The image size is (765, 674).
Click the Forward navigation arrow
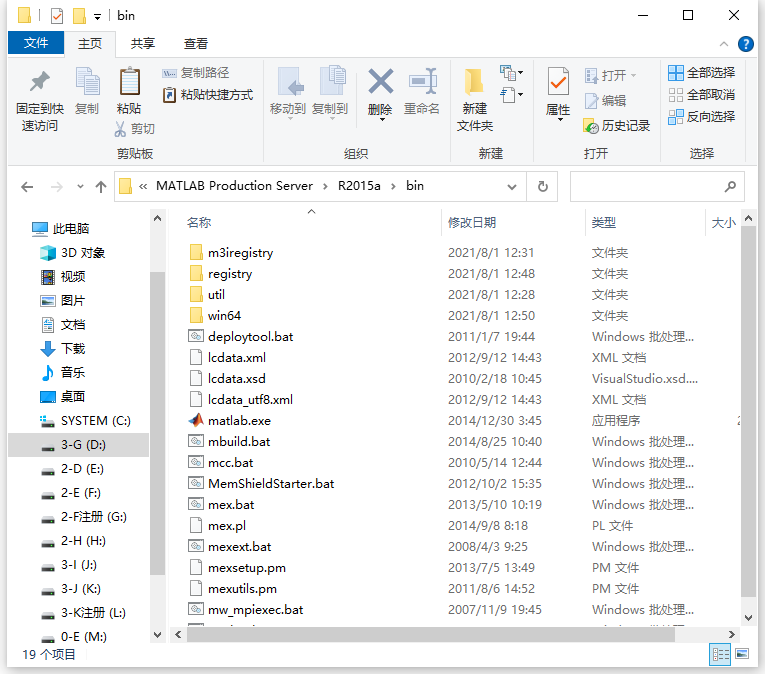point(57,186)
